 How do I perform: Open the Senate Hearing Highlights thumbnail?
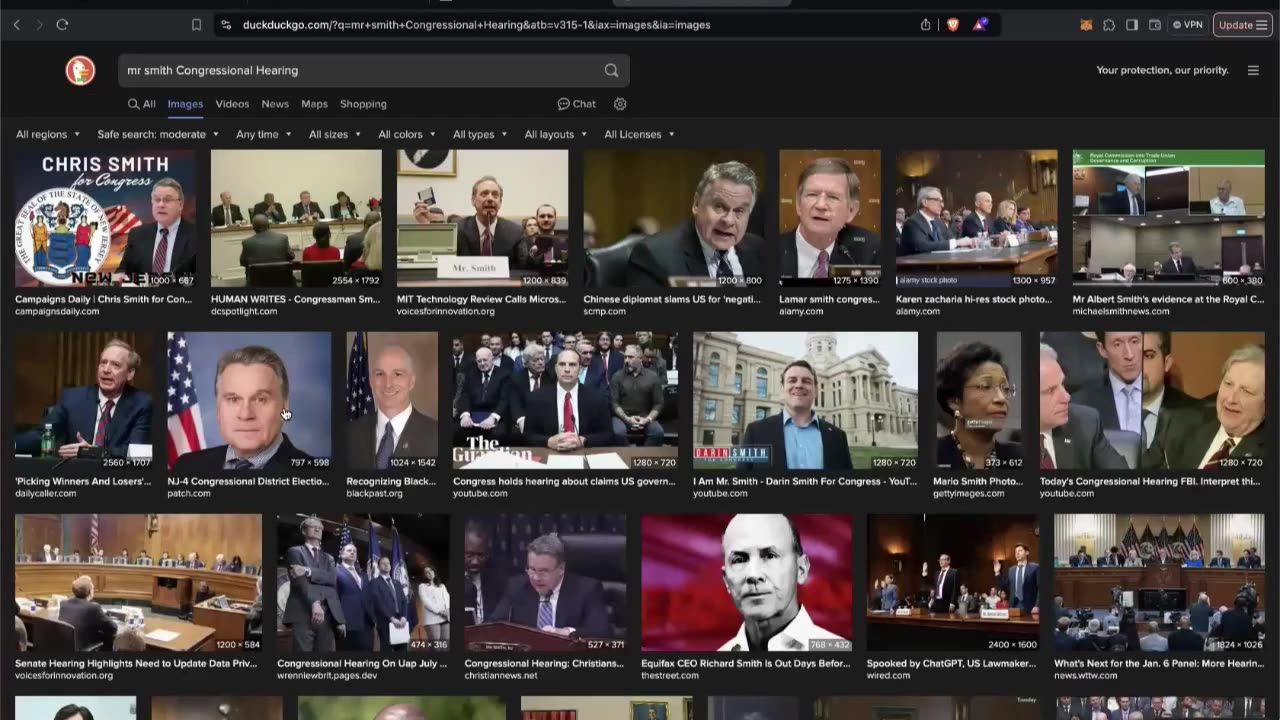click(x=138, y=583)
